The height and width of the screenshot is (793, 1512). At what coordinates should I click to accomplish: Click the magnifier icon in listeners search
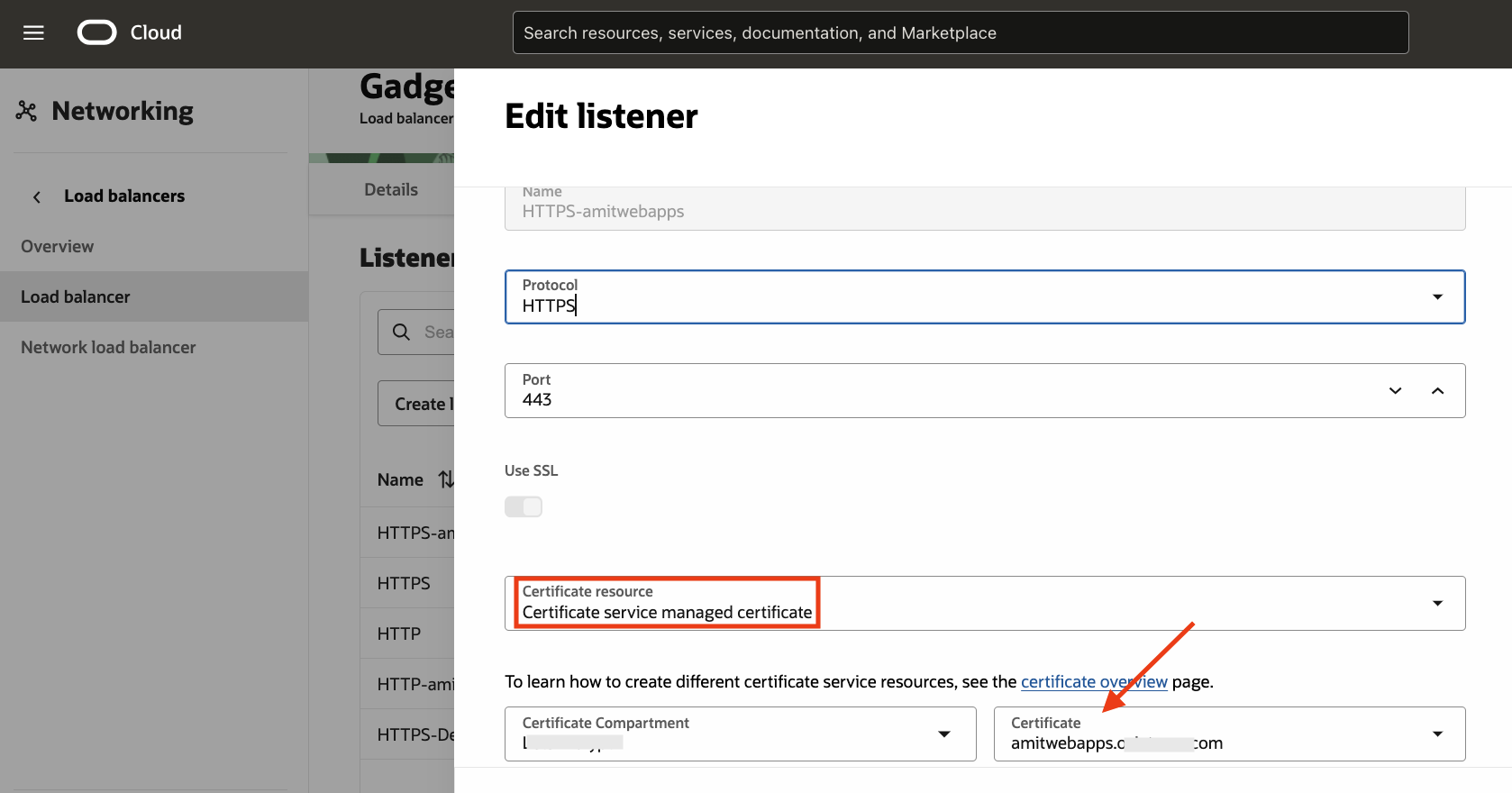click(x=402, y=332)
